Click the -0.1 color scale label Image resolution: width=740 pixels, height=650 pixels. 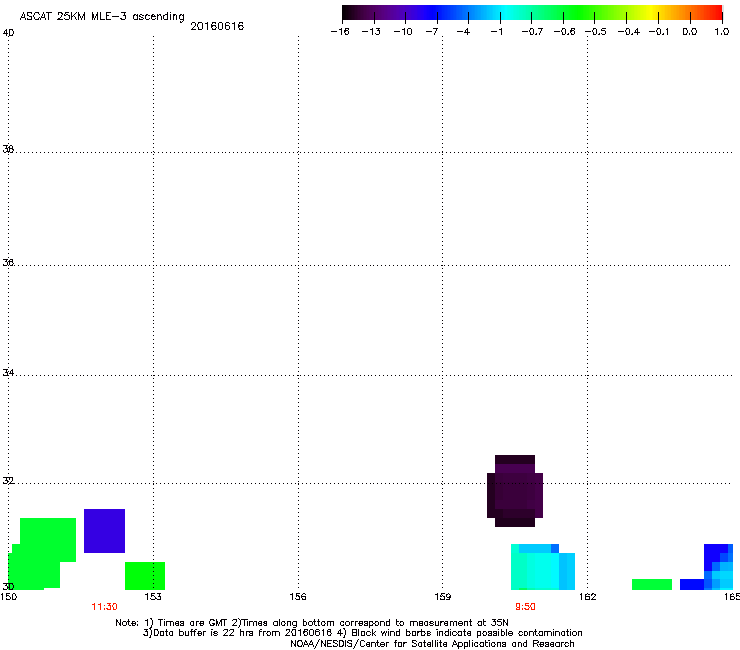tap(659, 32)
